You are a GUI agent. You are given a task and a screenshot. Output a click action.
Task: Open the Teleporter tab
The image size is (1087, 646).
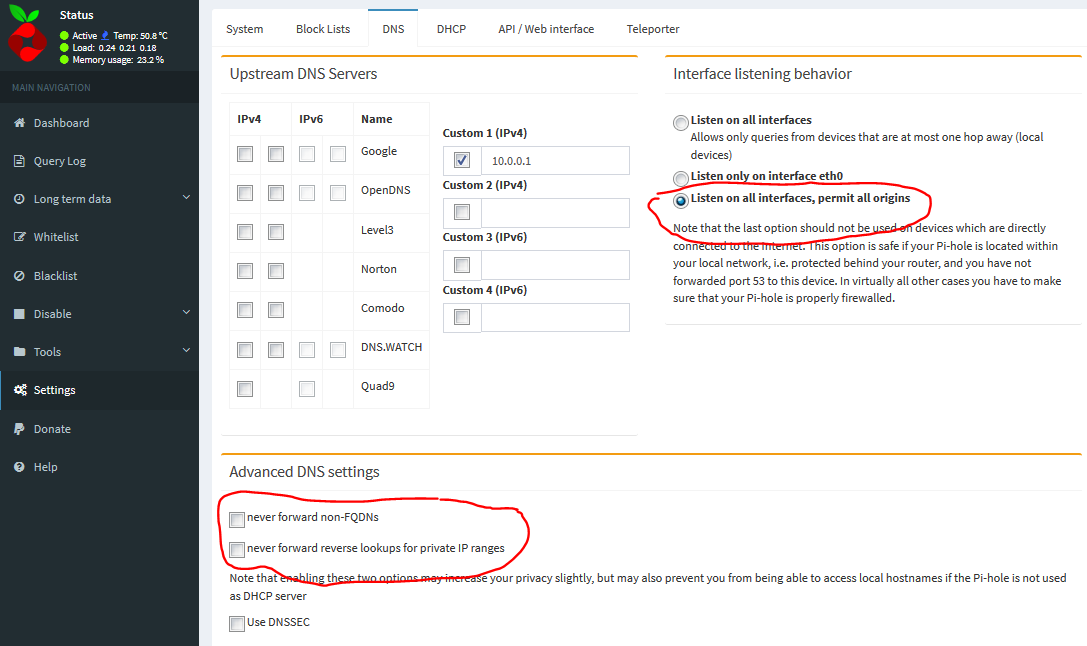coord(653,29)
